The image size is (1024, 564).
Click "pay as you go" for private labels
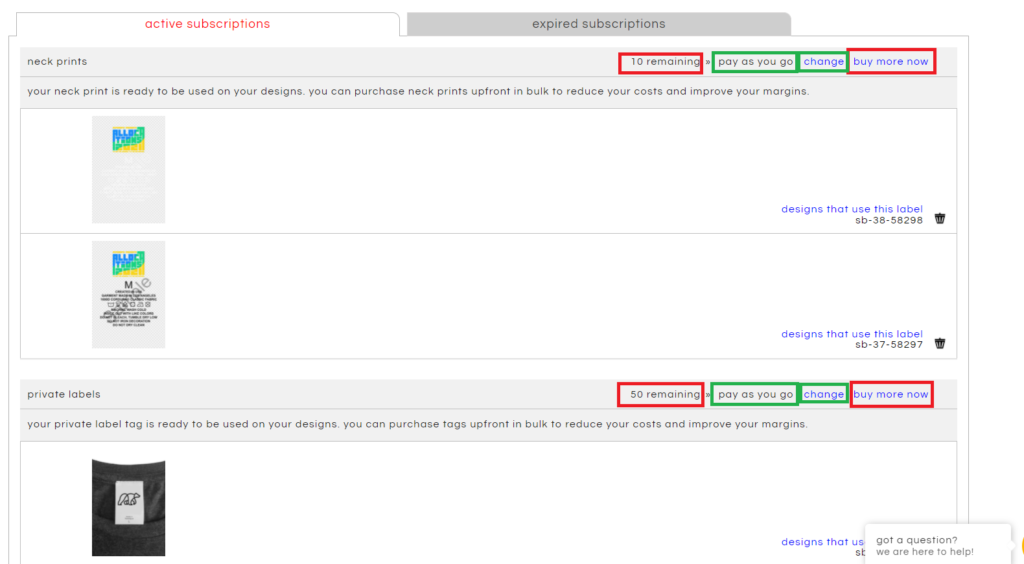click(755, 395)
